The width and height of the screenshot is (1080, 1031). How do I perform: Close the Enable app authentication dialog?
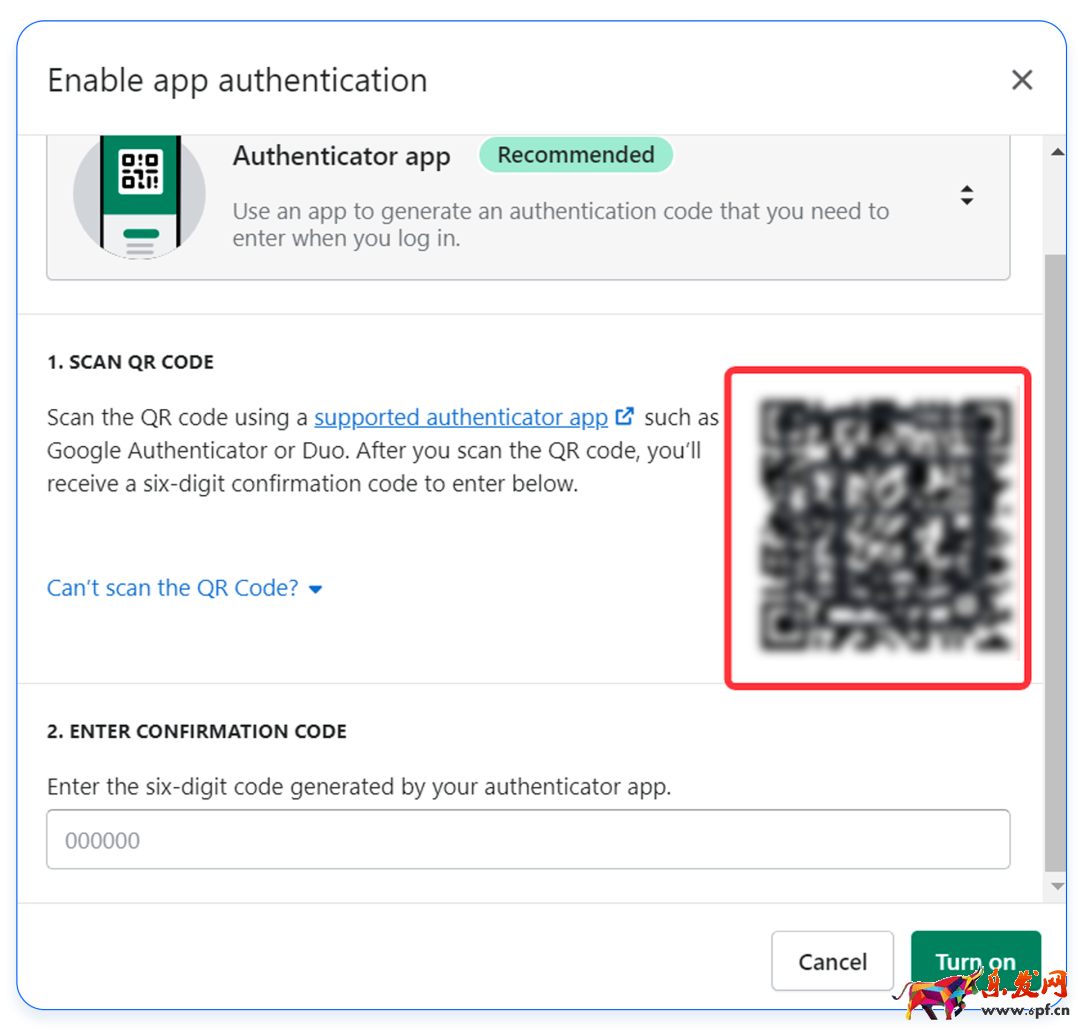click(x=1021, y=80)
